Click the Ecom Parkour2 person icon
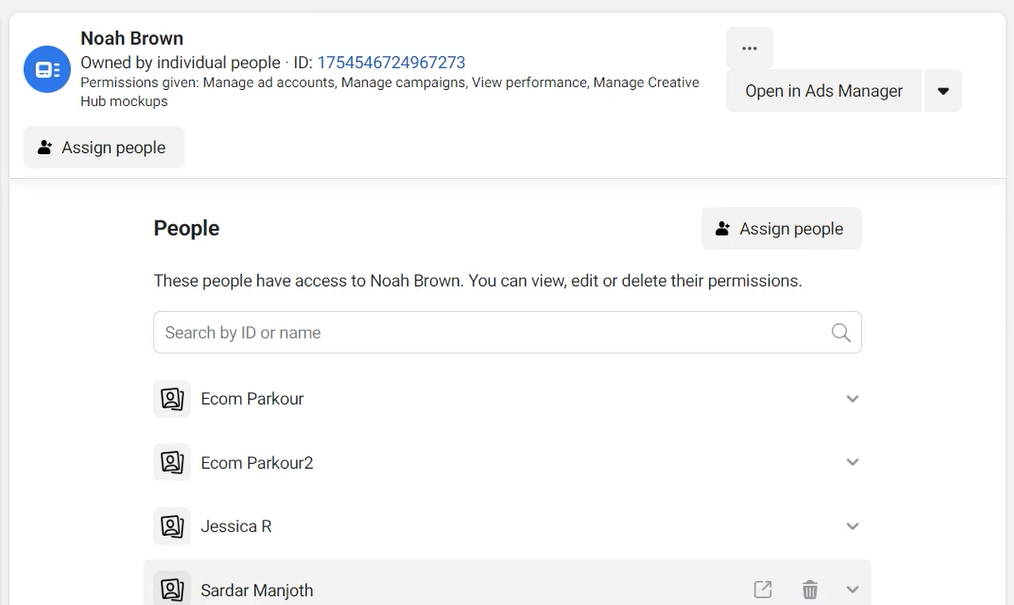The image size is (1014, 605). tap(172, 462)
